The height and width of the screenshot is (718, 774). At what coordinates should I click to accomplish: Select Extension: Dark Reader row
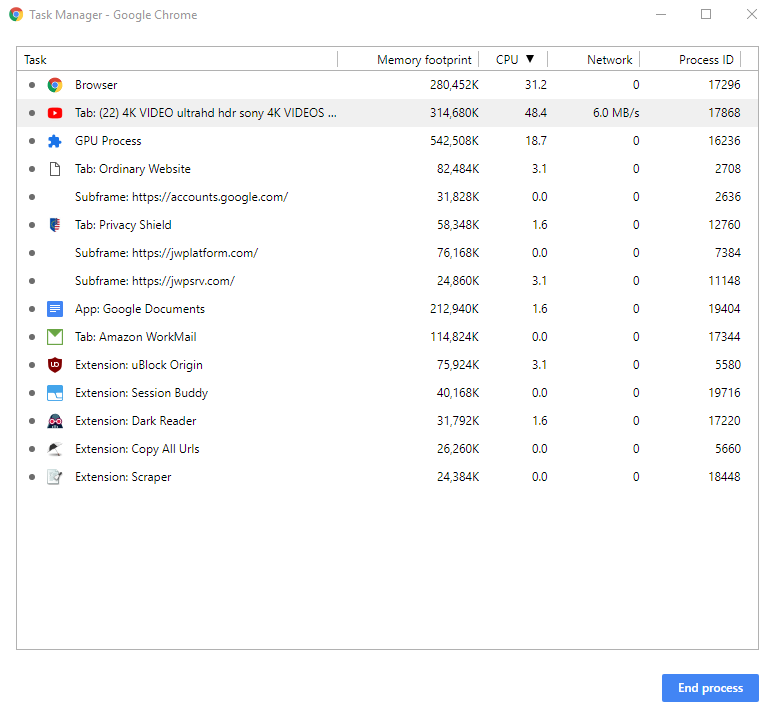387,421
